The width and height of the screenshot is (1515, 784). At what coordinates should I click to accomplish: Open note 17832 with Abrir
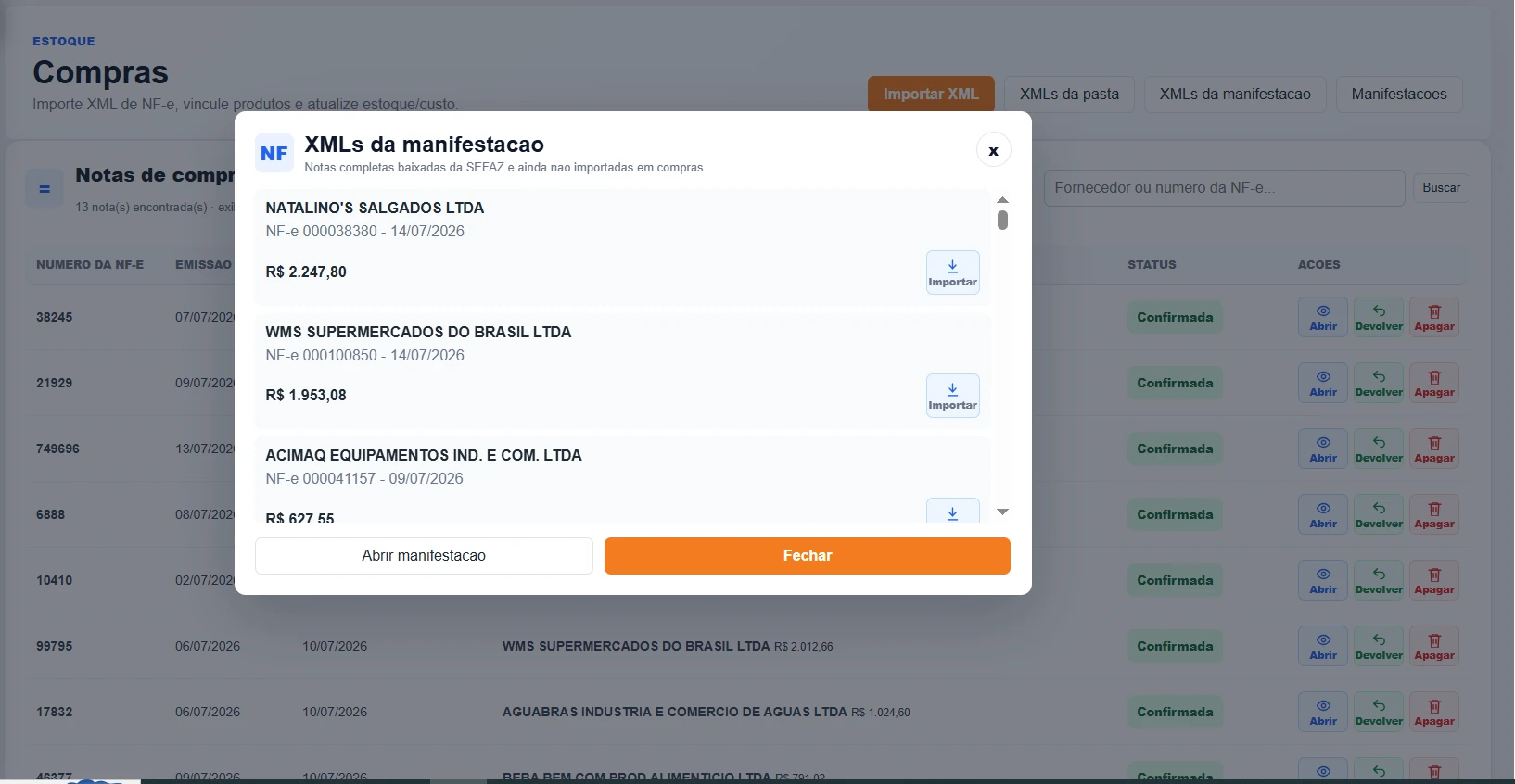coord(1323,712)
